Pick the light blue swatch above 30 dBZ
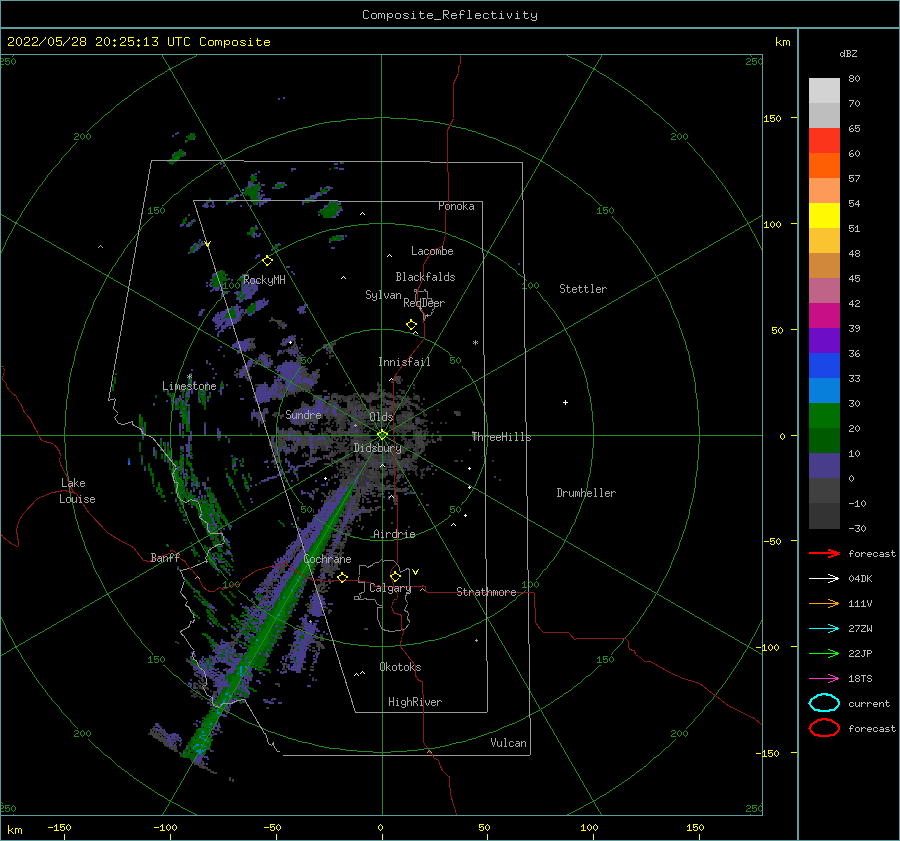 (x=824, y=390)
